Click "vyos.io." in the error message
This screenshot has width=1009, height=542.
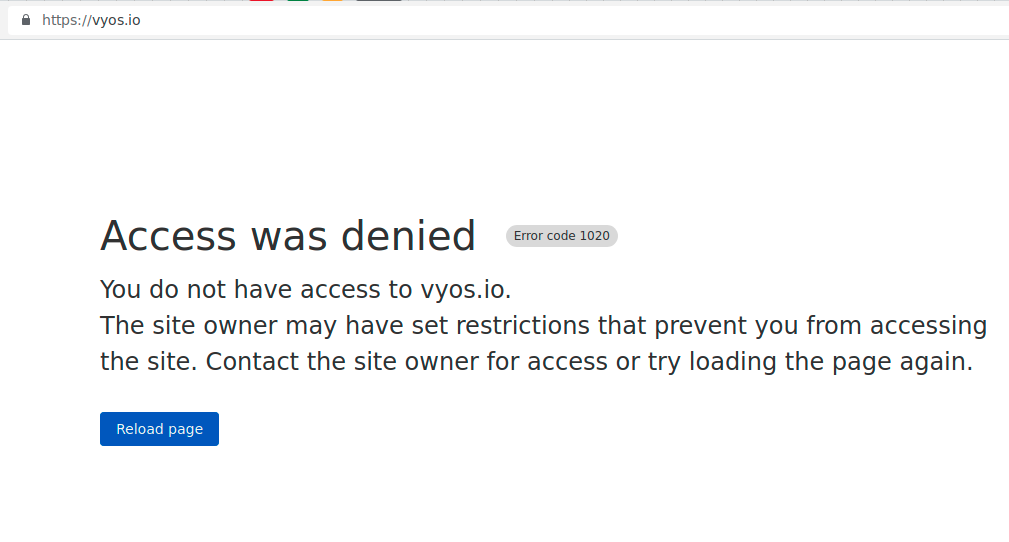pos(464,290)
